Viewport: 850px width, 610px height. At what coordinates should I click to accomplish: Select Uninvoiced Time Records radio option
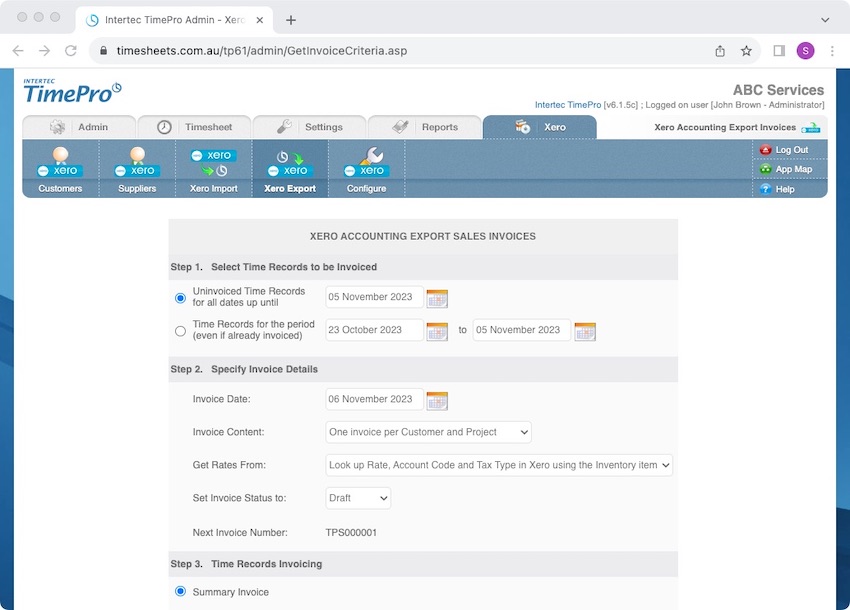pyautogui.click(x=181, y=298)
